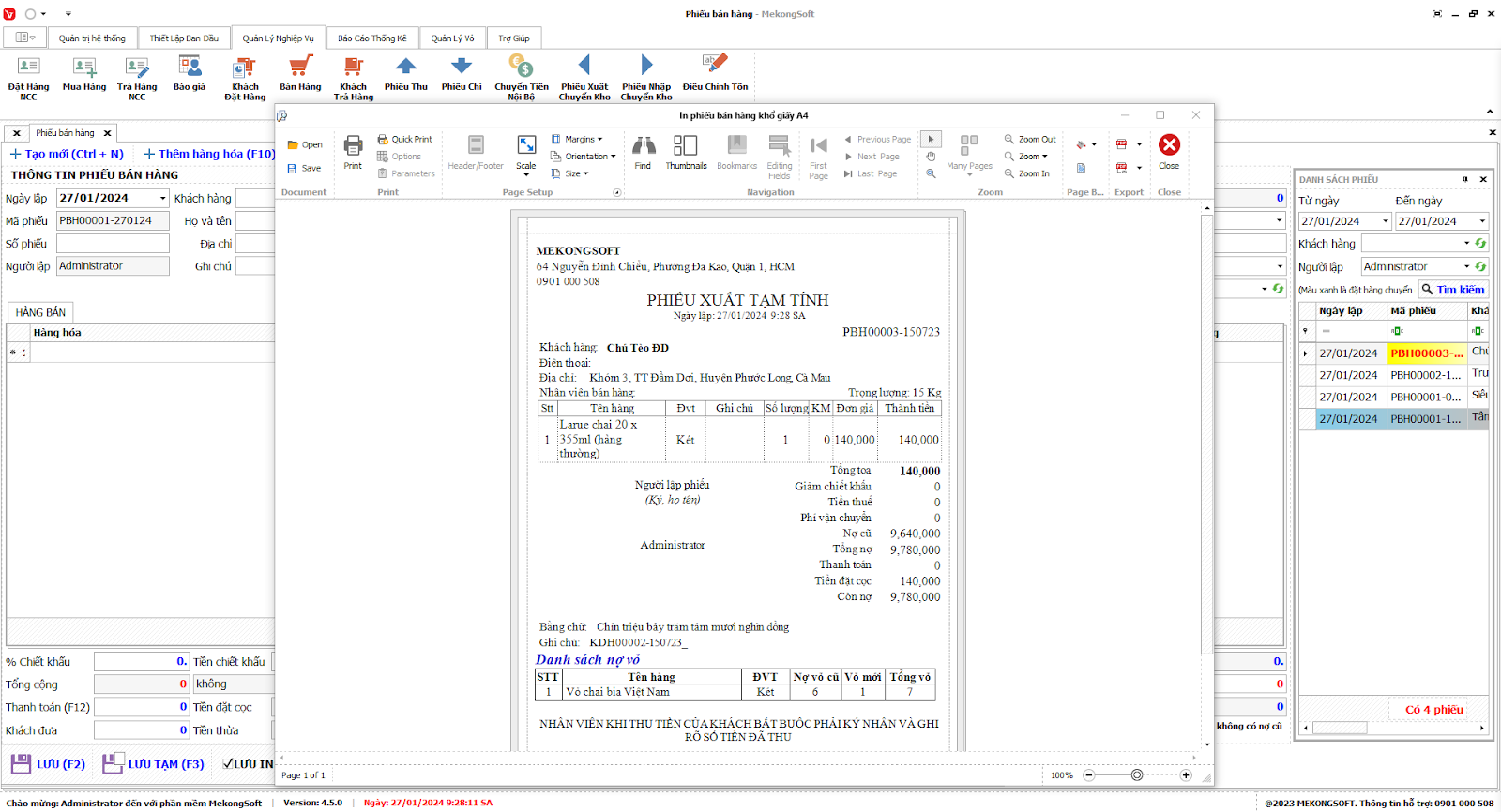Open the Bán Hàng module icon
The width and height of the screenshot is (1501, 812).
[x=300, y=74]
